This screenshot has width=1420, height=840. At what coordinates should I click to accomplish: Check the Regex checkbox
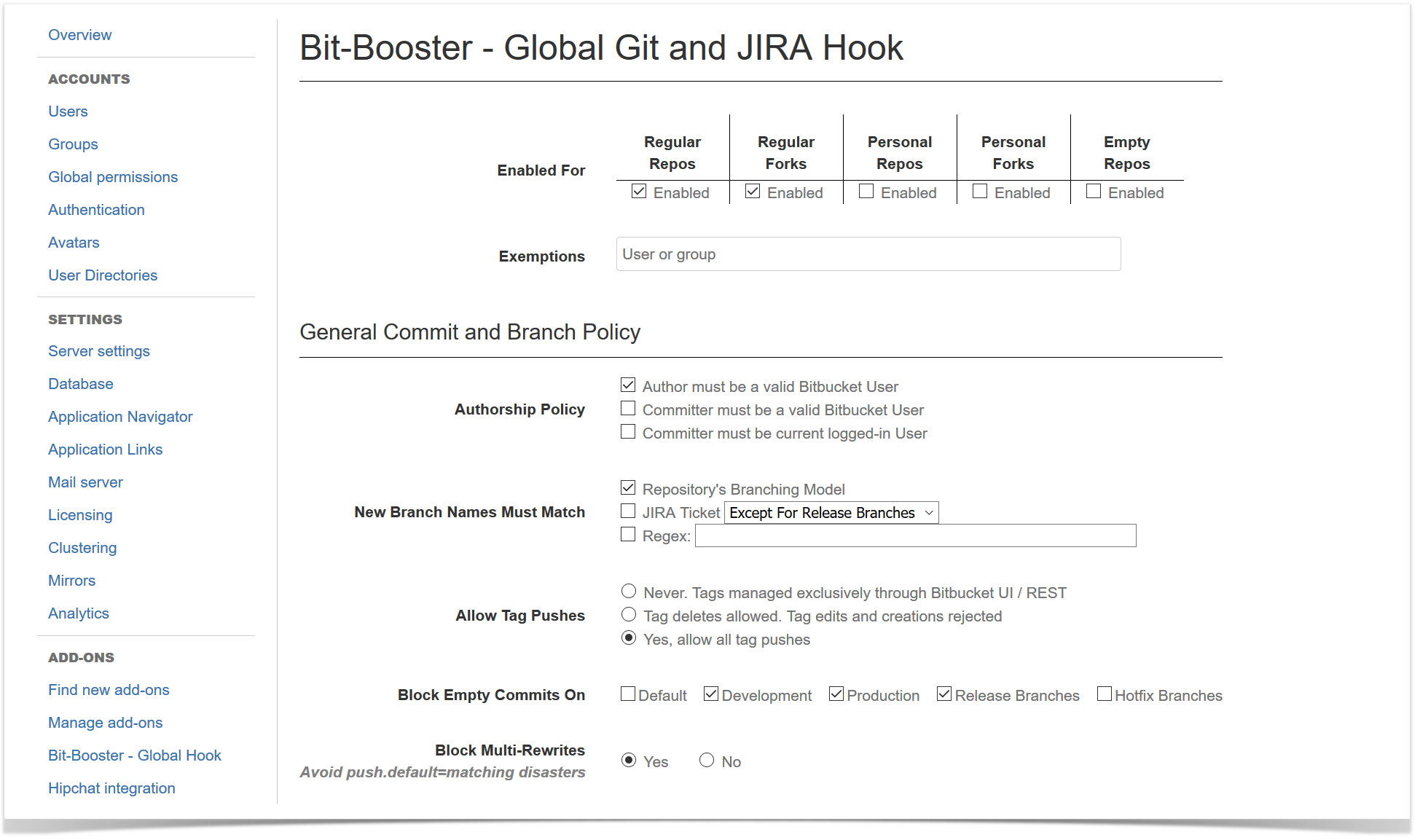[x=628, y=534]
